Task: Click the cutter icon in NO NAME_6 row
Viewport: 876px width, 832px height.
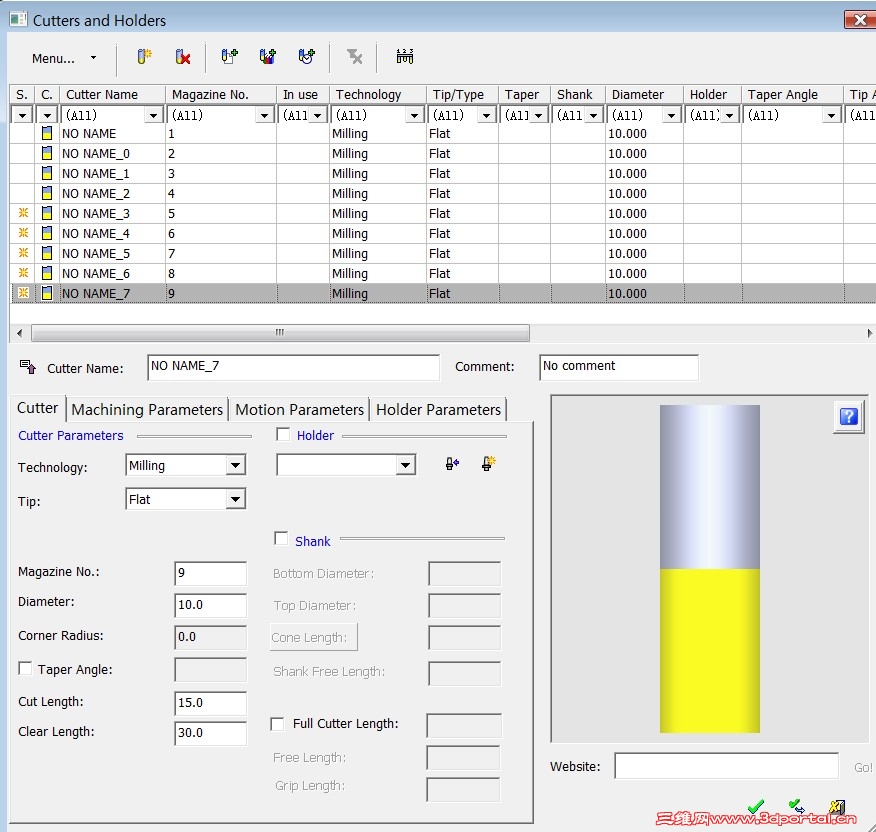Action: coord(47,273)
